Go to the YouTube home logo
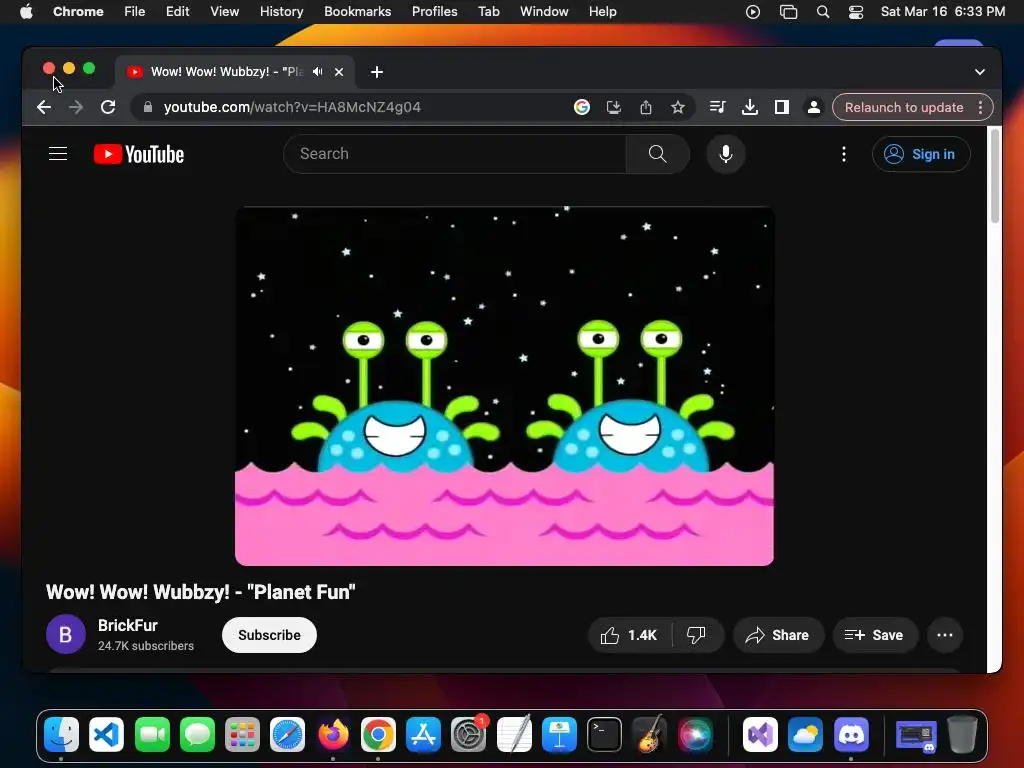The image size is (1024, 768). (x=139, y=154)
